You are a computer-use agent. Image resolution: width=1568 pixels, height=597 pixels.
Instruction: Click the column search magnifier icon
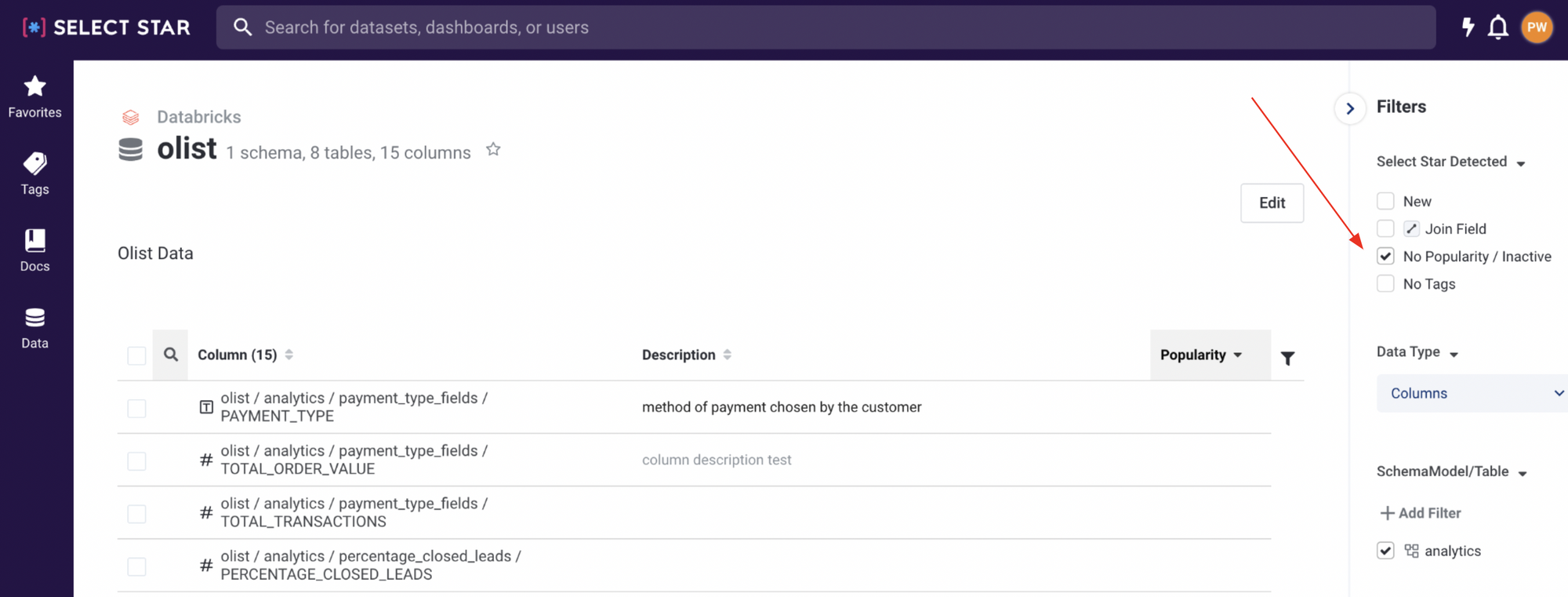pyautogui.click(x=171, y=355)
